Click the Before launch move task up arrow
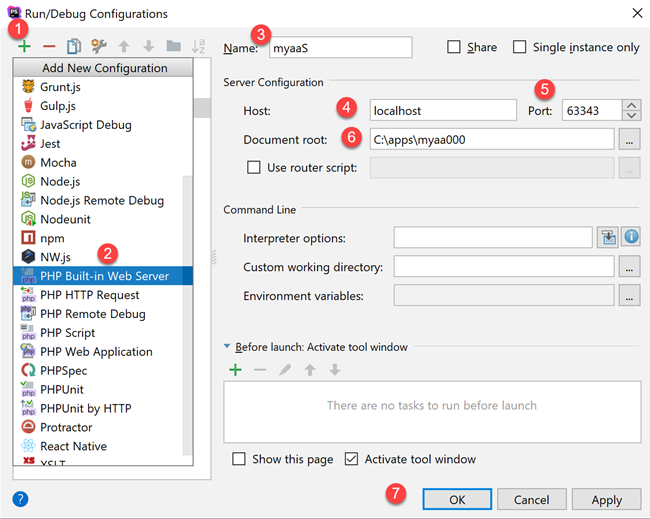 point(310,369)
